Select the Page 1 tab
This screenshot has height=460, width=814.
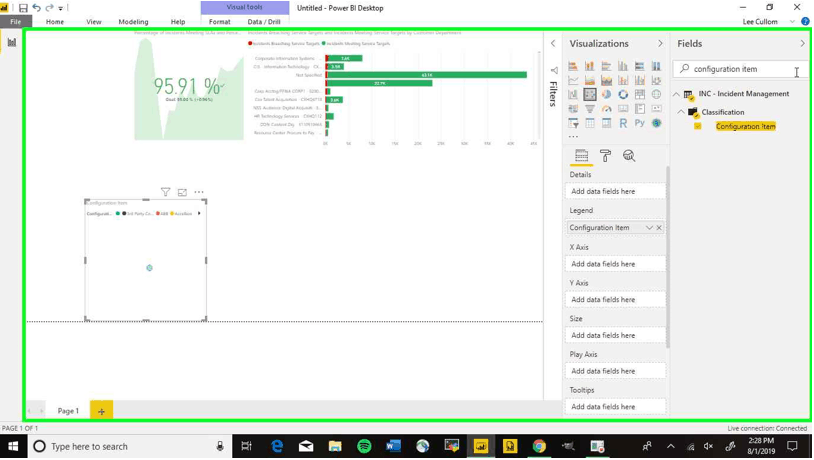pos(68,411)
